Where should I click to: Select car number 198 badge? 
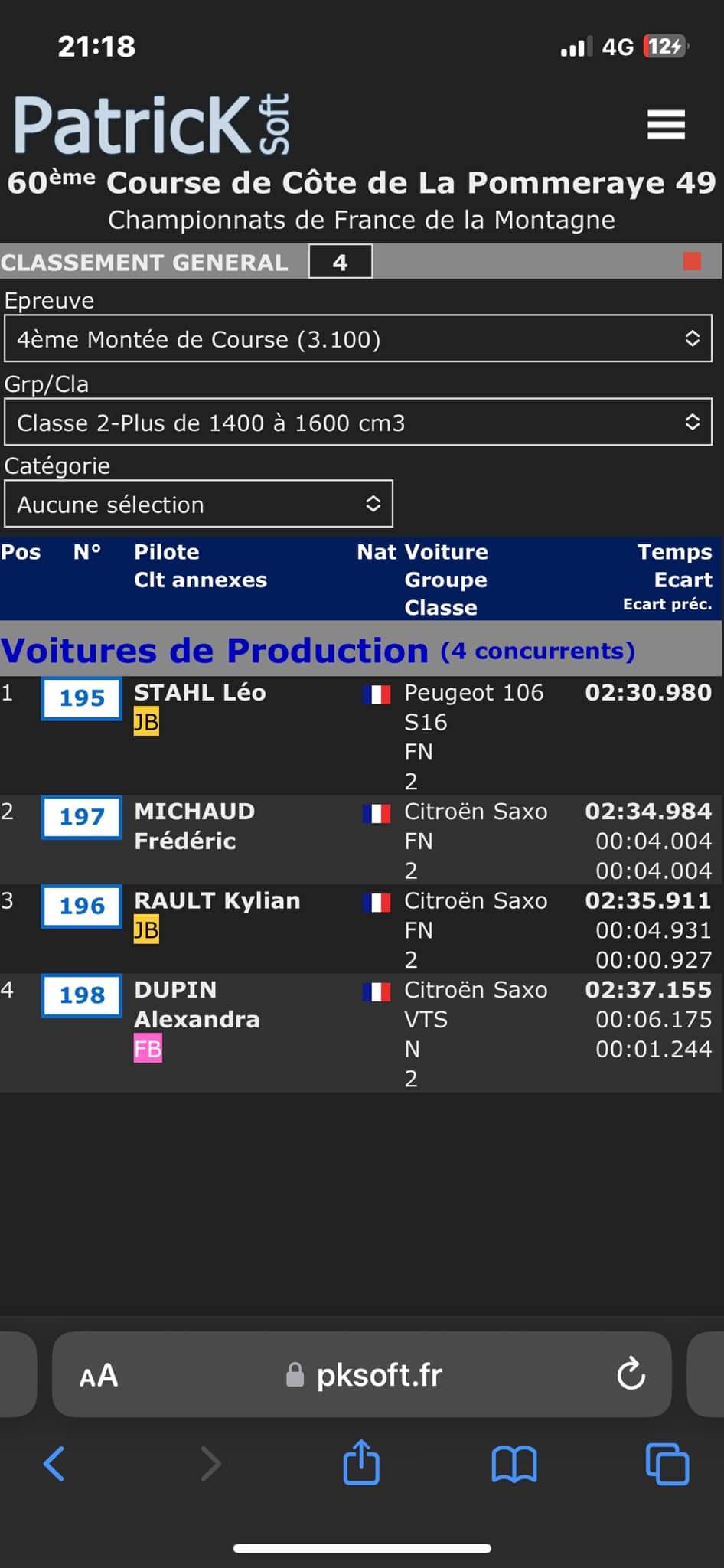pos(82,995)
